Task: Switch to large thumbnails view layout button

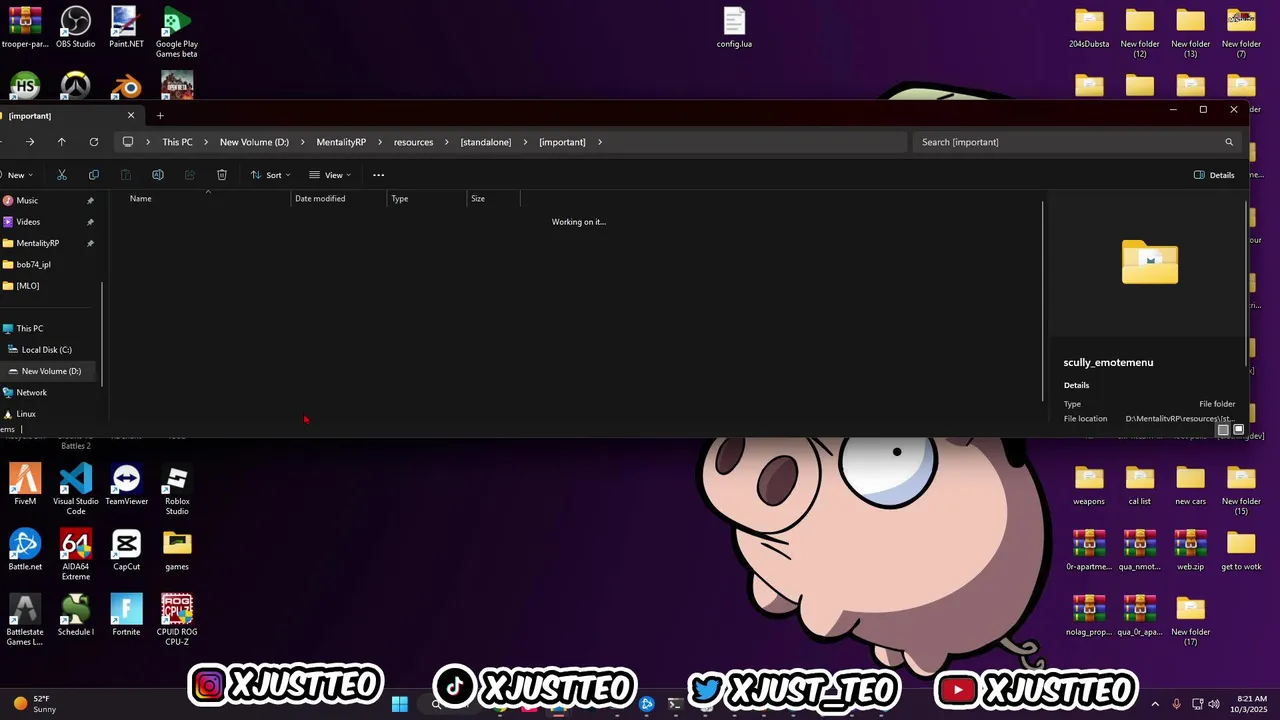Action: [x=1238, y=430]
